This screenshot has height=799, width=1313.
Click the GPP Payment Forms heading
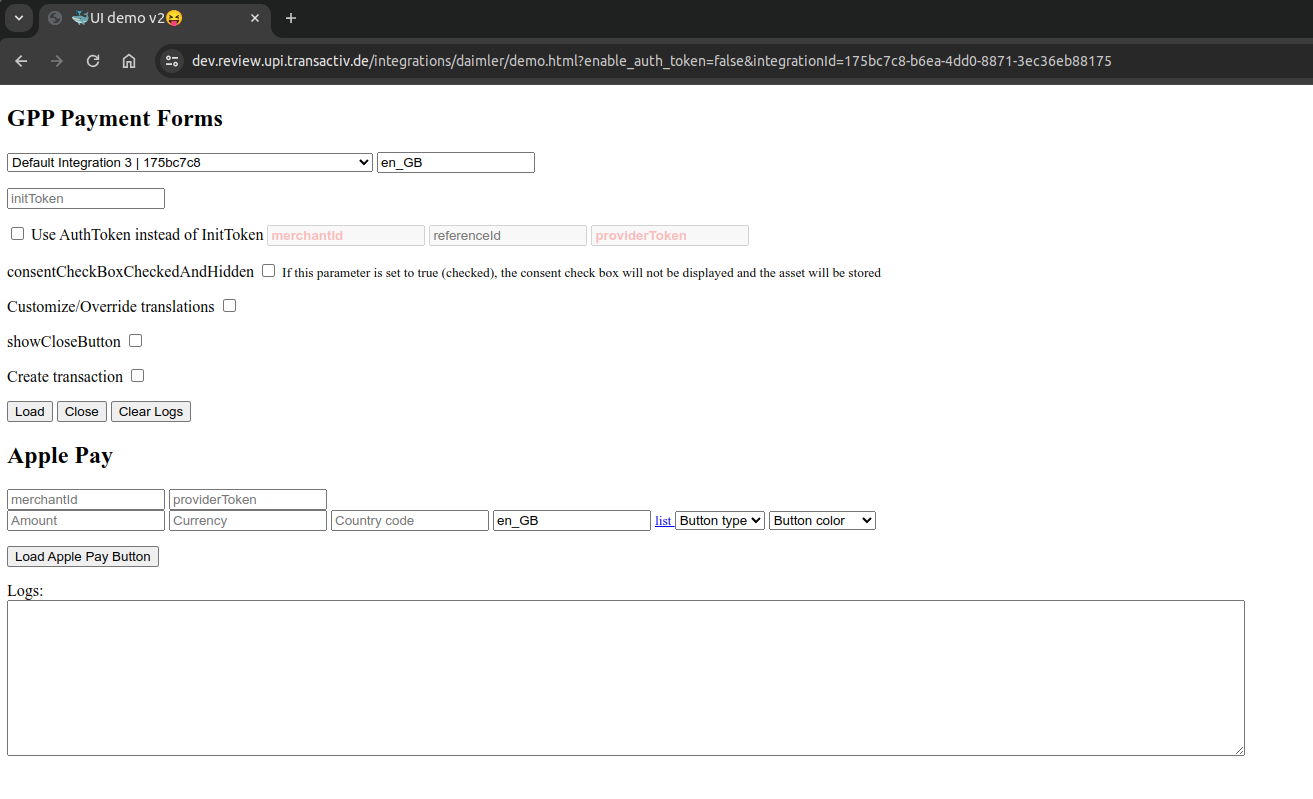(115, 118)
